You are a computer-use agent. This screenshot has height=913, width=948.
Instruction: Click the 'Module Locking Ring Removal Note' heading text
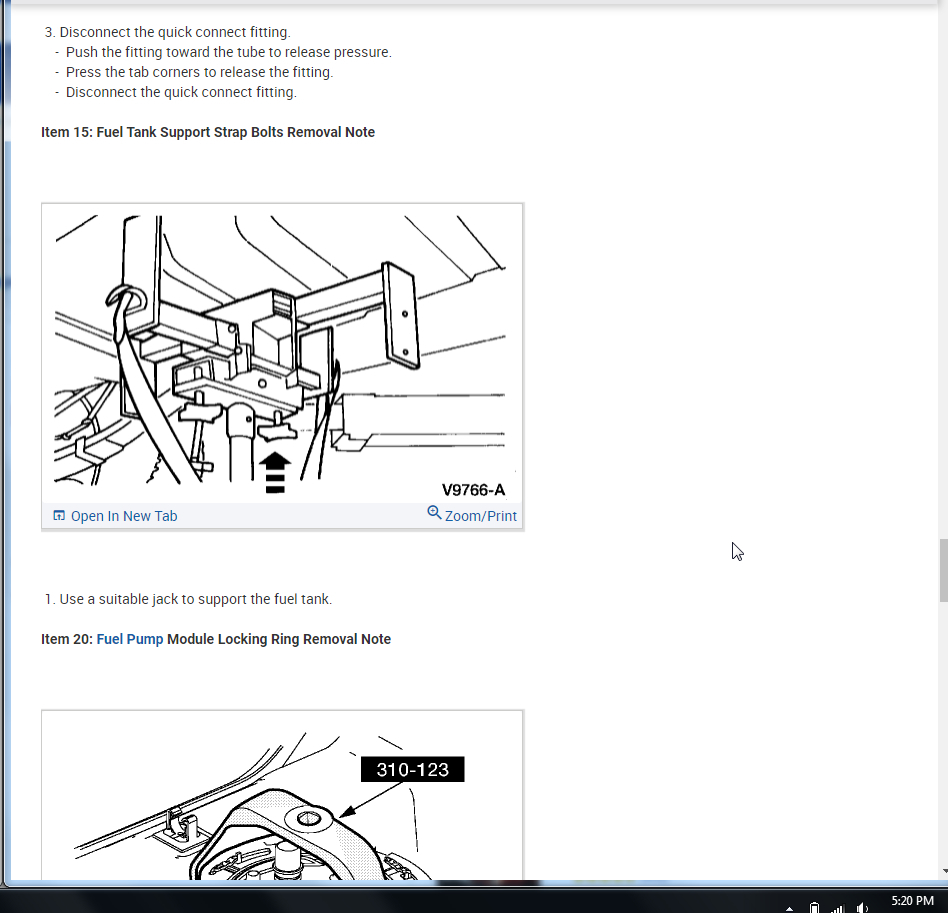point(279,639)
